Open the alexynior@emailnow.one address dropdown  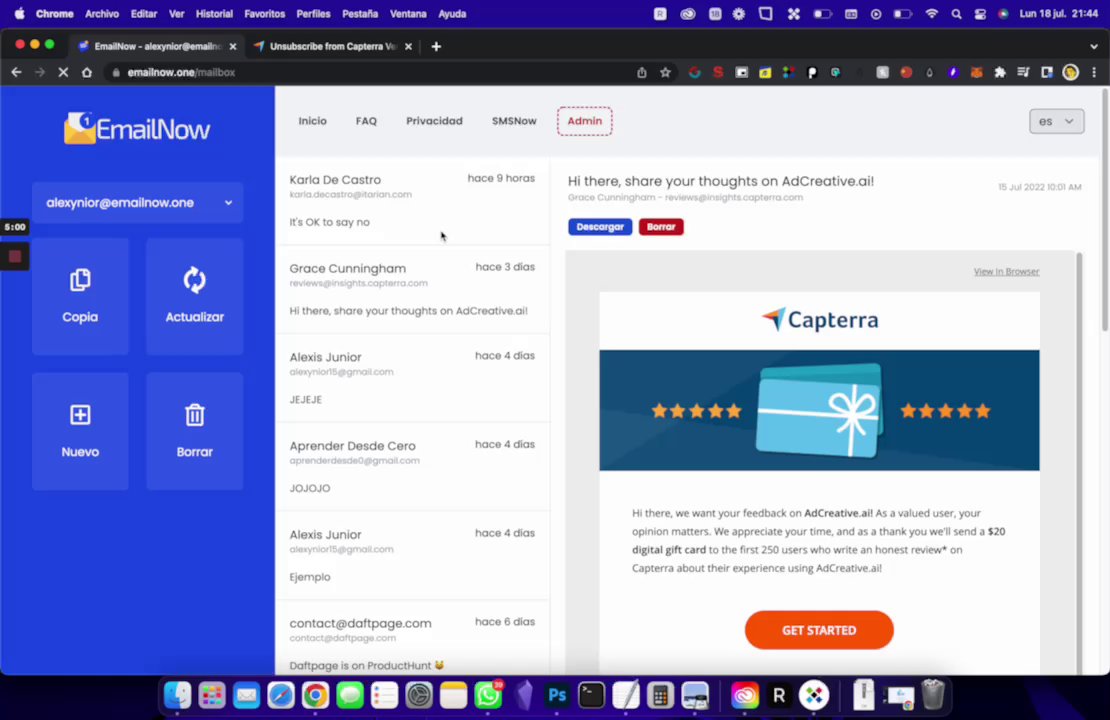[137, 202]
